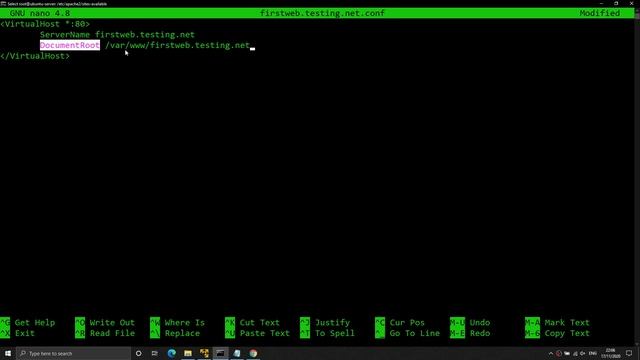Click the Cortana circle icon in taskbar
The image size is (640, 360).
coord(138,353)
